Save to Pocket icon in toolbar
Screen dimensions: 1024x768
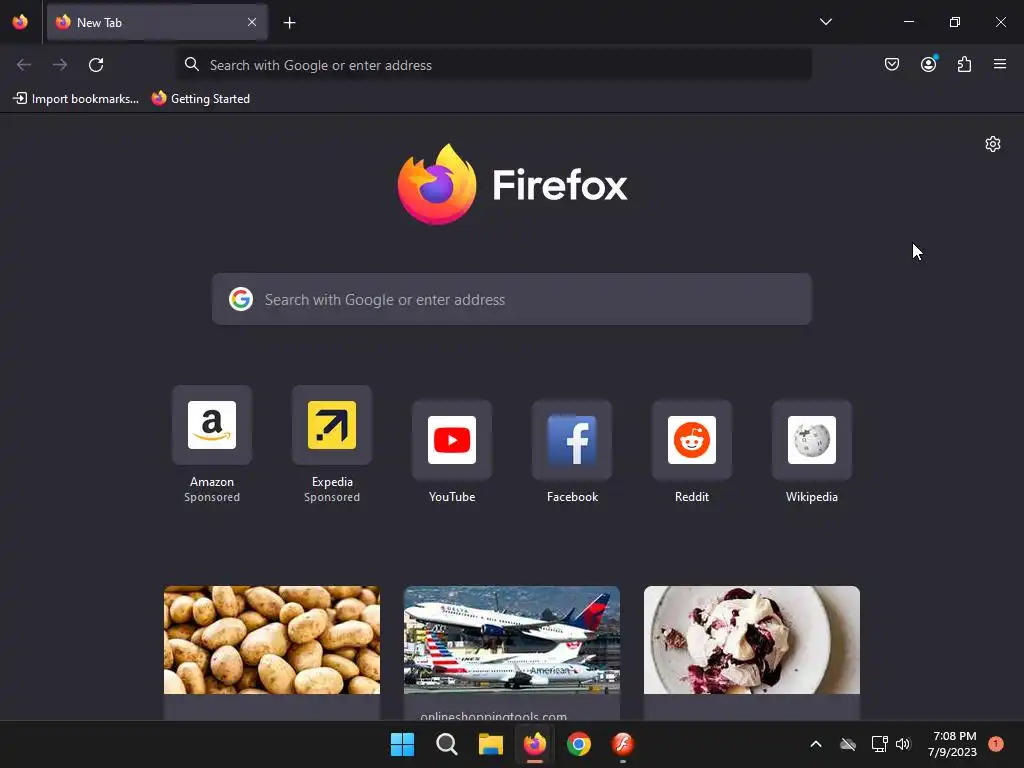(x=891, y=64)
